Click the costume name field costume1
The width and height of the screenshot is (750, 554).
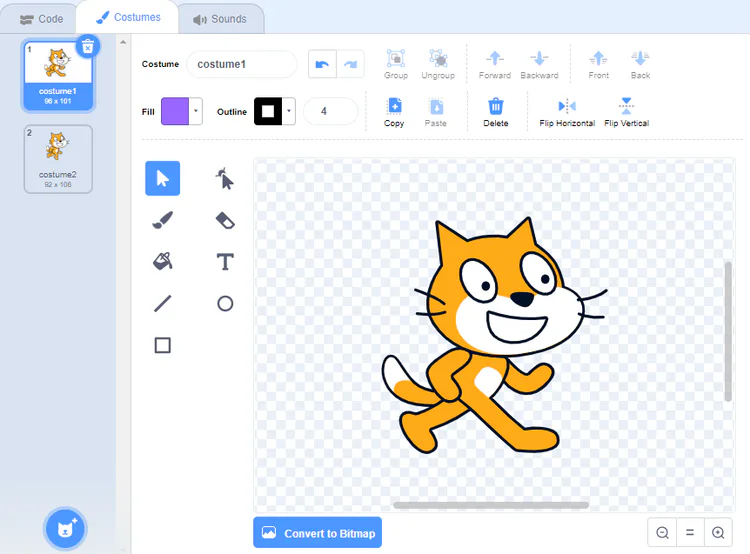tap(242, 64)
